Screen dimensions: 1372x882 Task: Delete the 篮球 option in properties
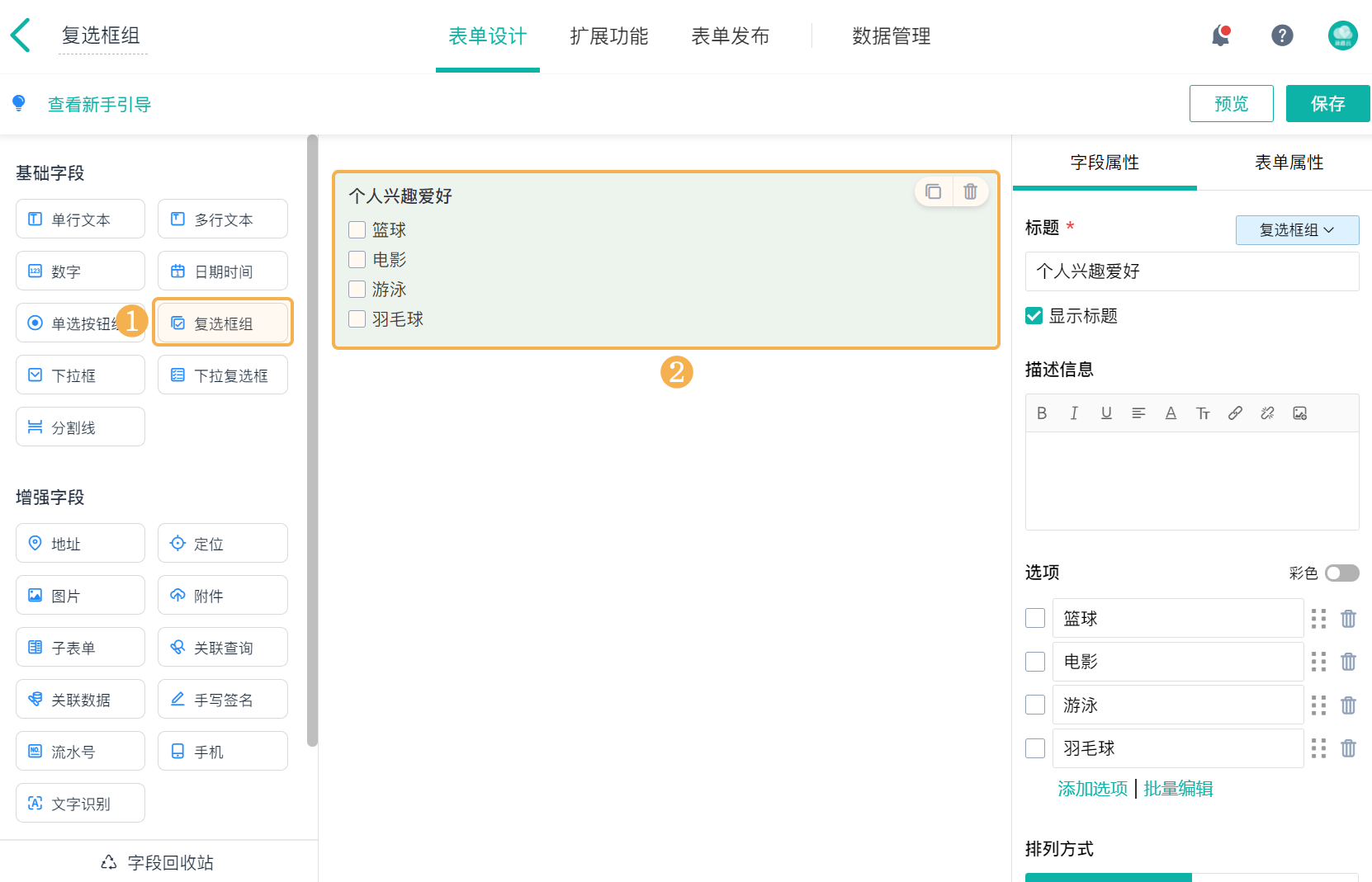coord(1348,619)
